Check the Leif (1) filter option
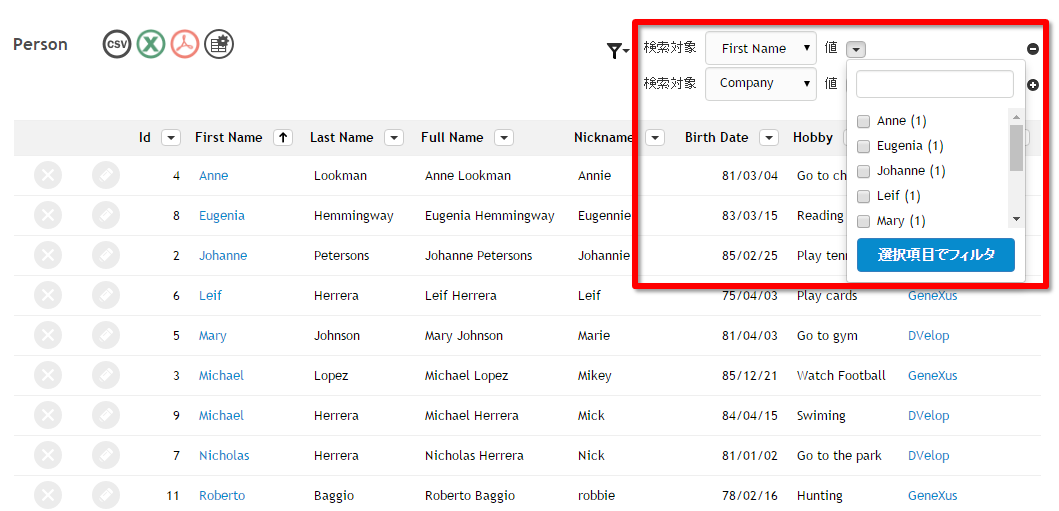The width and height of the screenshot is (1059, 511). pos(863,196)
